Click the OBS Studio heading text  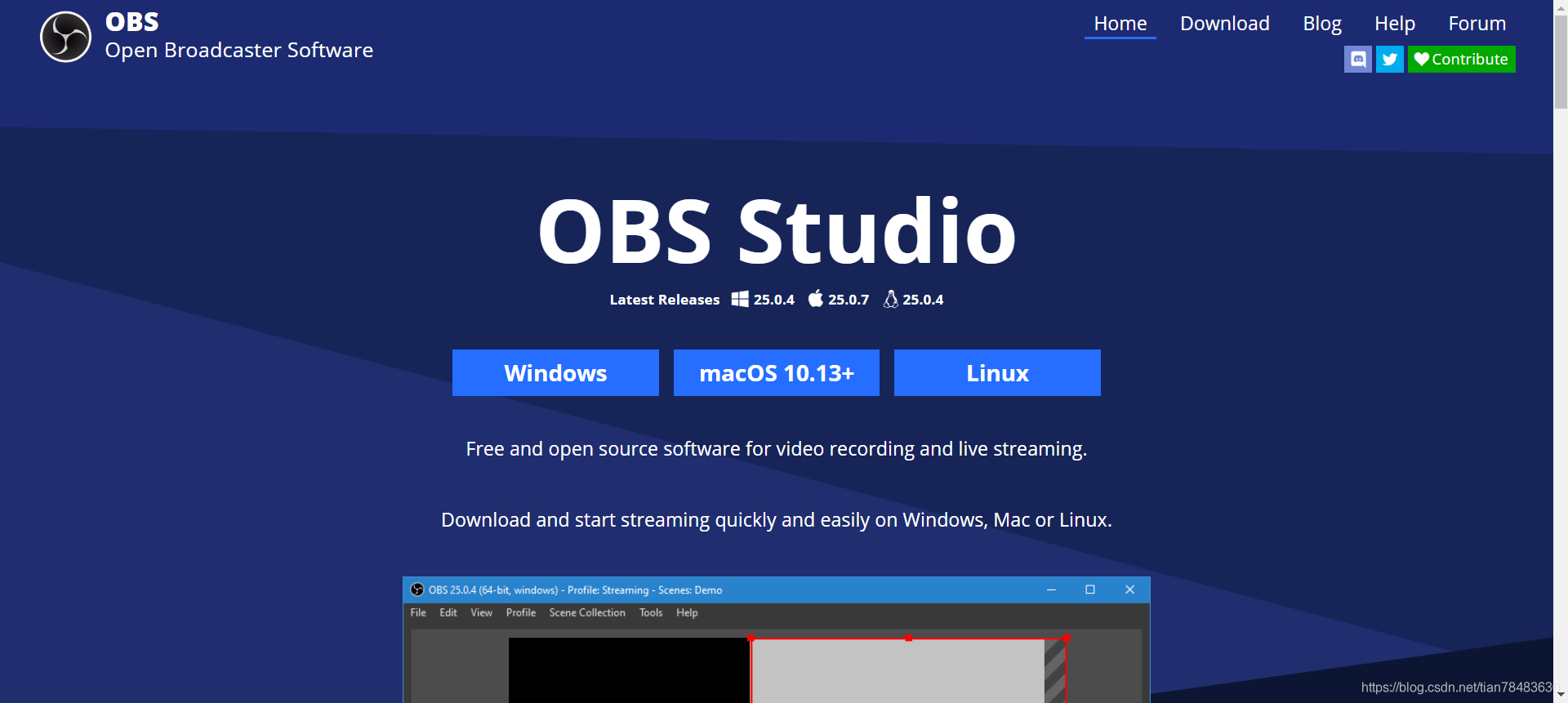777,231
